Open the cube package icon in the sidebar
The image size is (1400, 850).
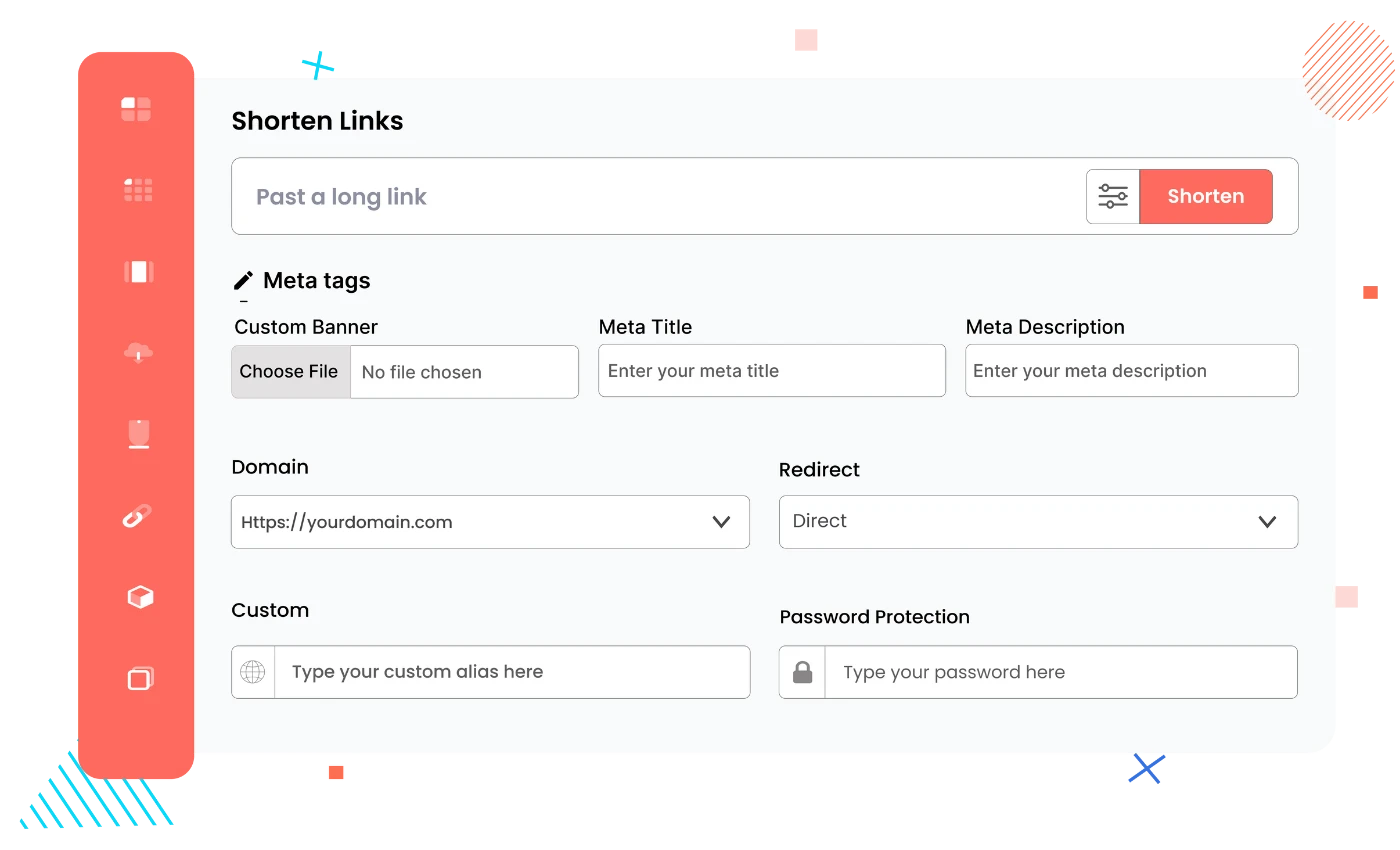click(x=137, y=596)
